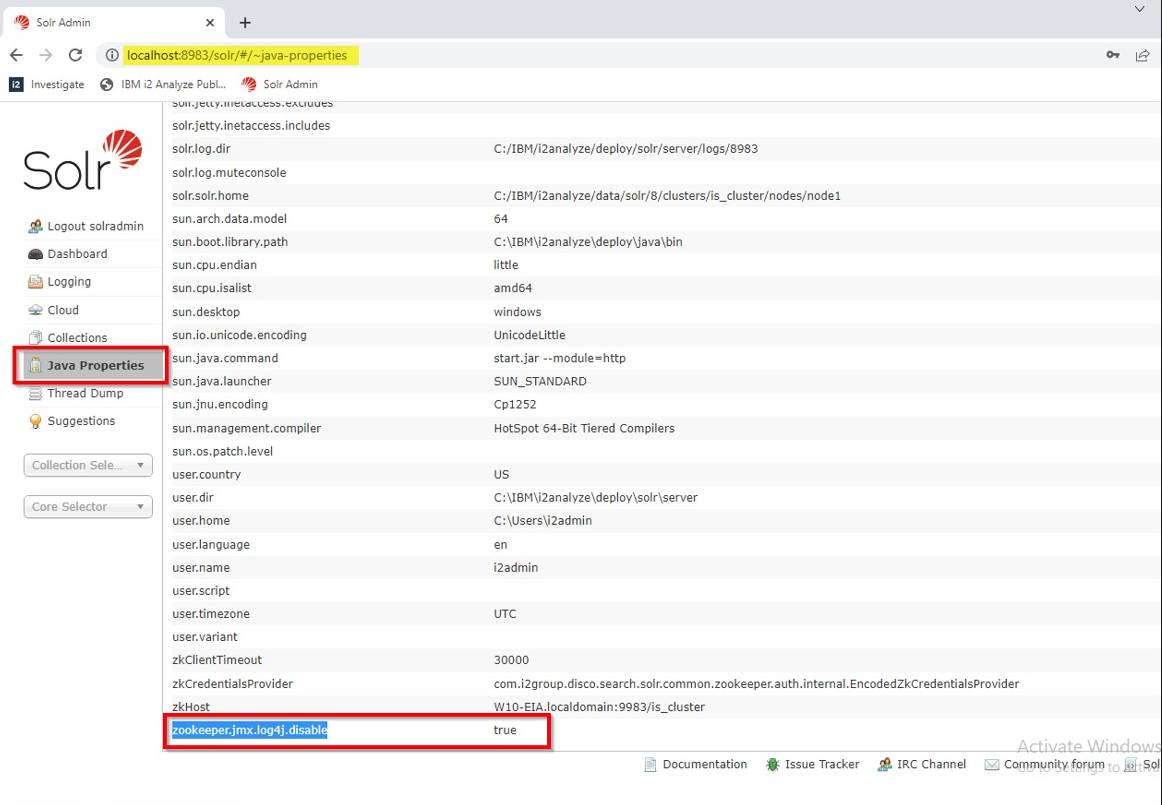The image size is (1162, 805).
Task: Open the browser chevron dropdown top-right
Action: pos(1137,9)
